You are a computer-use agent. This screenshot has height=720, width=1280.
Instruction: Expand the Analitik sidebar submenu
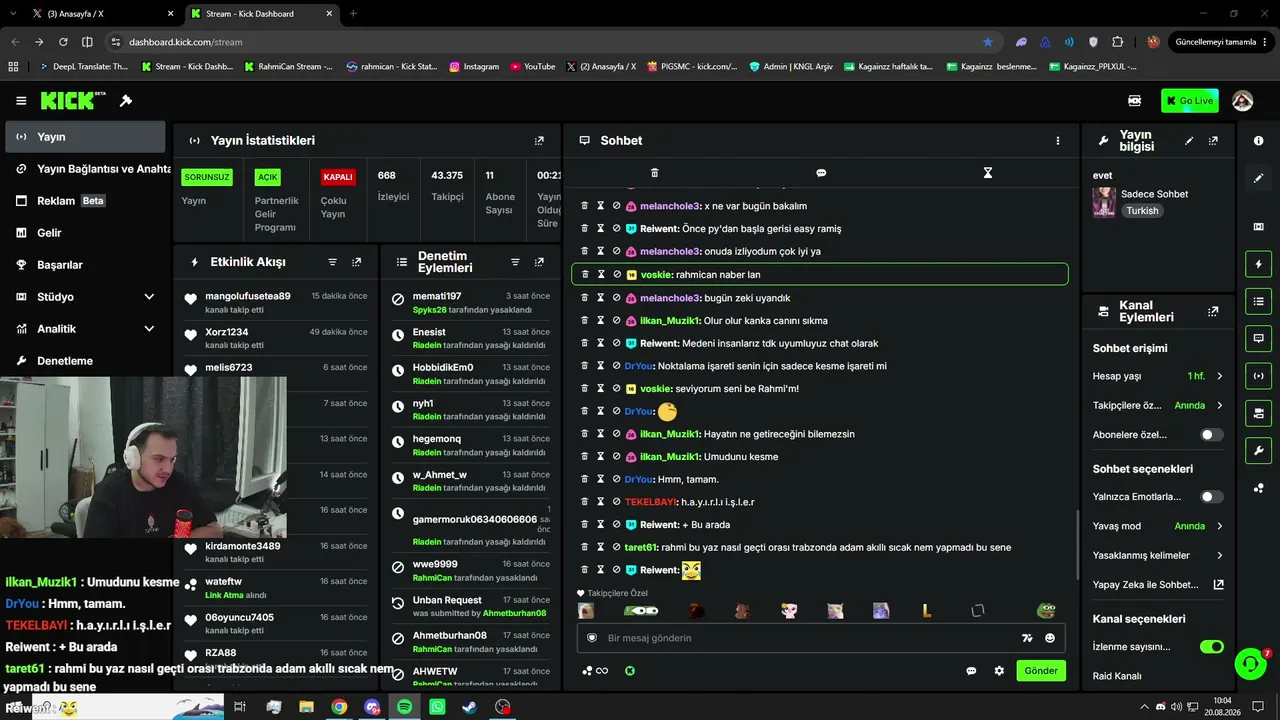click(149, 329)
